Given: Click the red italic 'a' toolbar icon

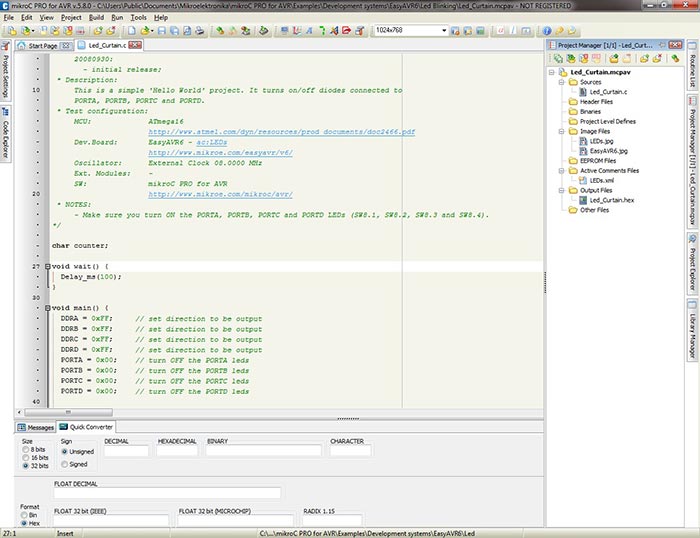Looking at the screenshot, I should coord(501,31).
